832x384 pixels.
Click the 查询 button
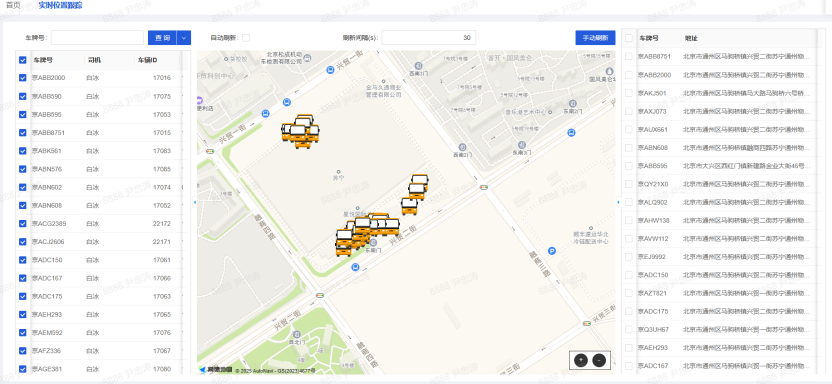point(162,38)
